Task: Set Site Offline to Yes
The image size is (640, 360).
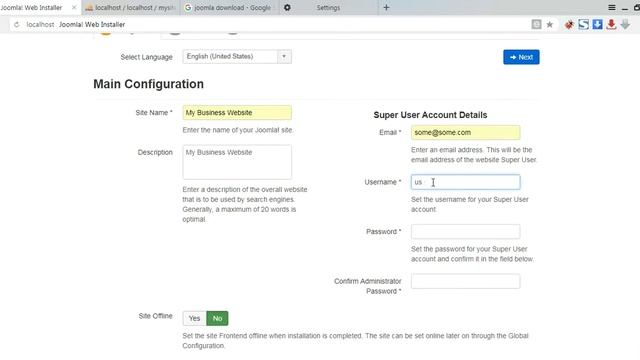Action: tap(195, 318)
